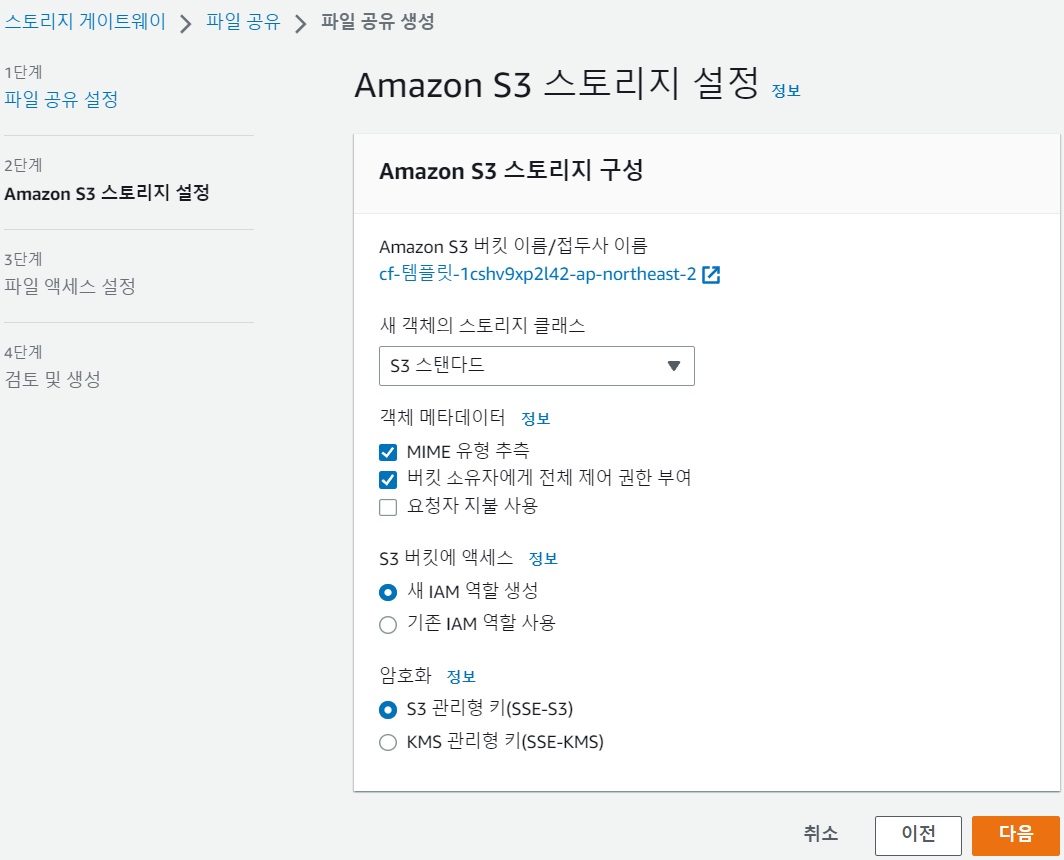Click the 파일 공유 생성 breadcrumb text
Screen dimensions: 1064x860
click(377, 21)
